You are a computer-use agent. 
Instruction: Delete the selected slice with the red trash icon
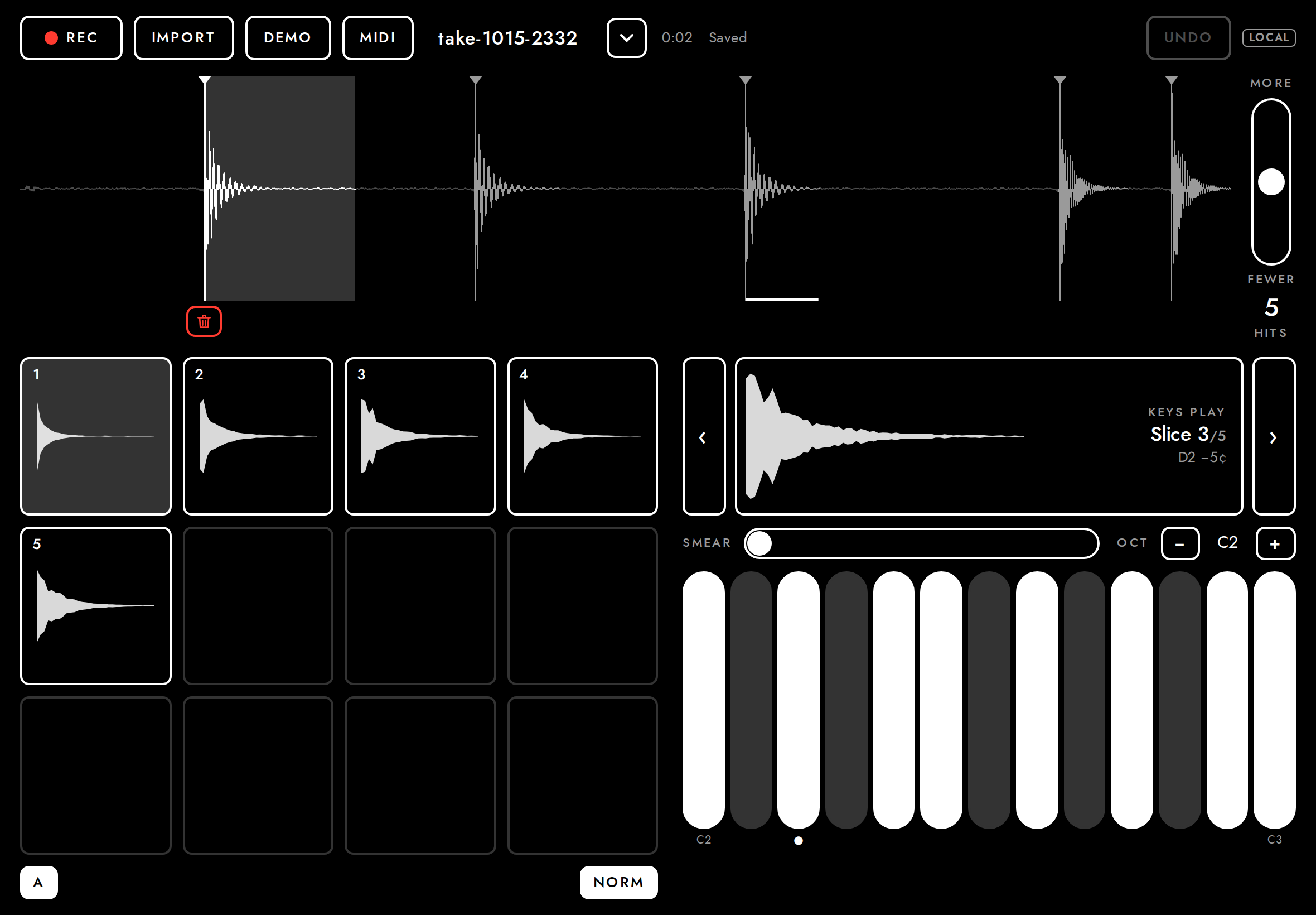point(204,321)
